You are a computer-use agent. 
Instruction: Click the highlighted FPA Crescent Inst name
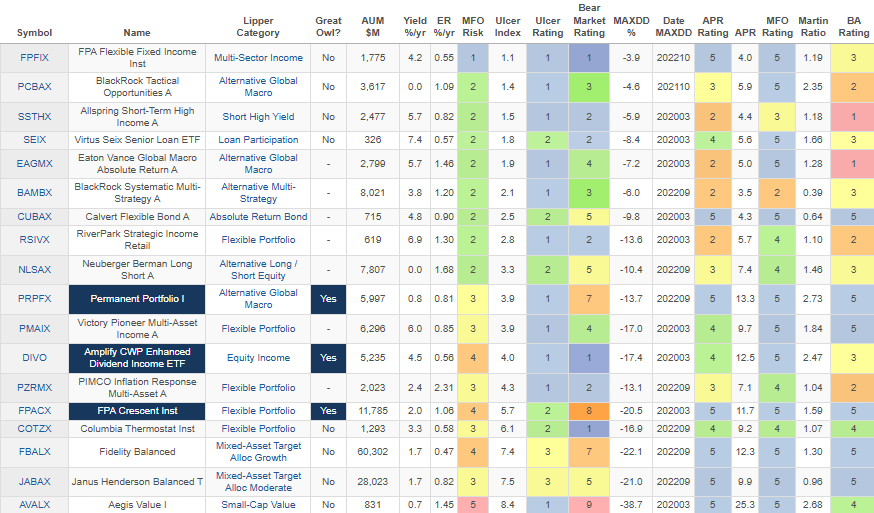click(x=138, y=410)
